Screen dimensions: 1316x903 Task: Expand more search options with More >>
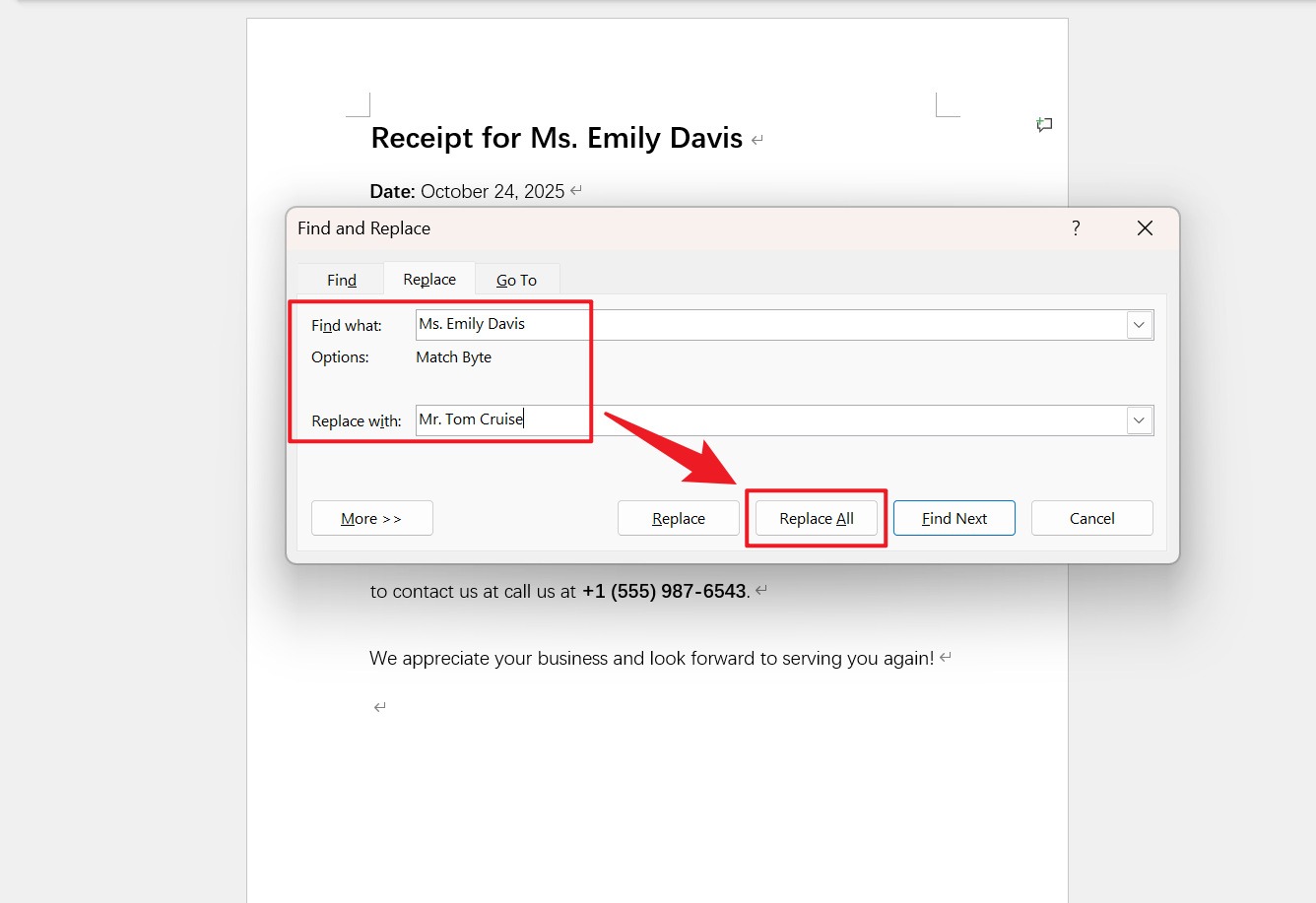click(x=371, y=518)
